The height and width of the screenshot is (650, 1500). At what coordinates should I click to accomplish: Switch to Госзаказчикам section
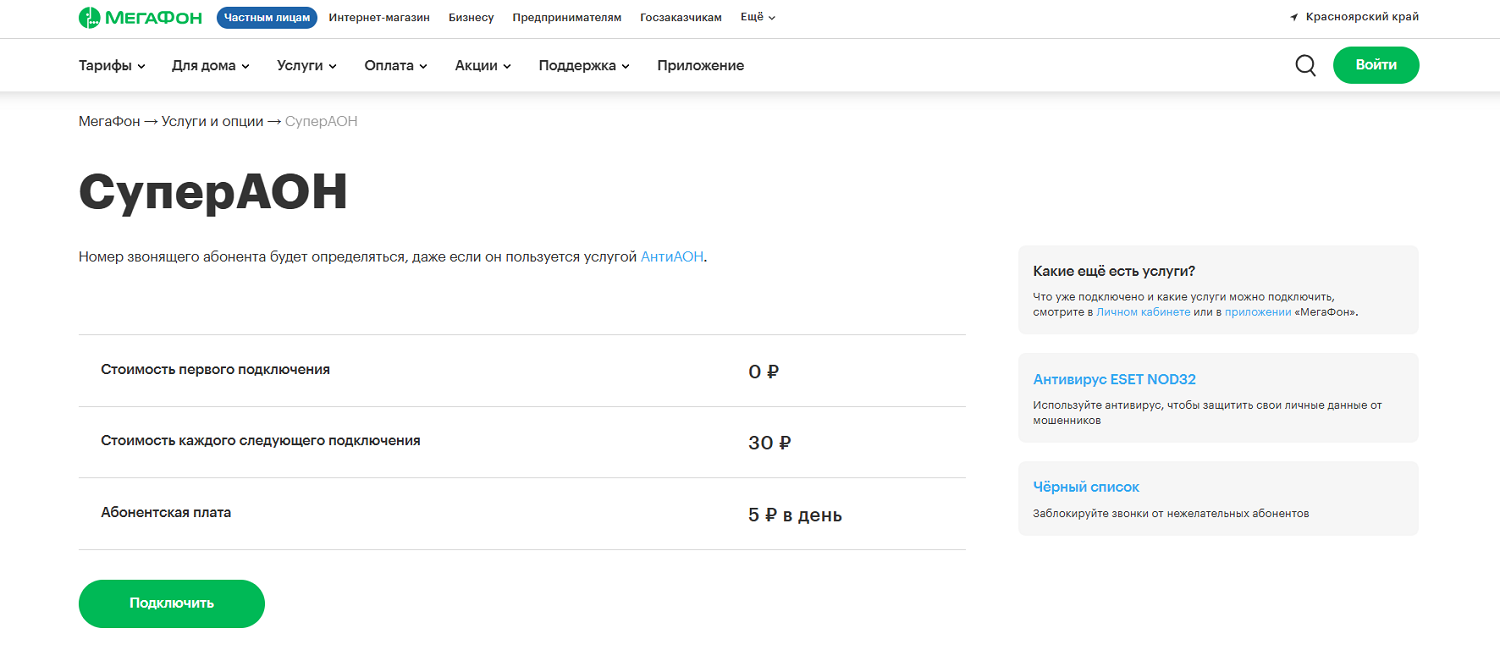tap(681, 17)
